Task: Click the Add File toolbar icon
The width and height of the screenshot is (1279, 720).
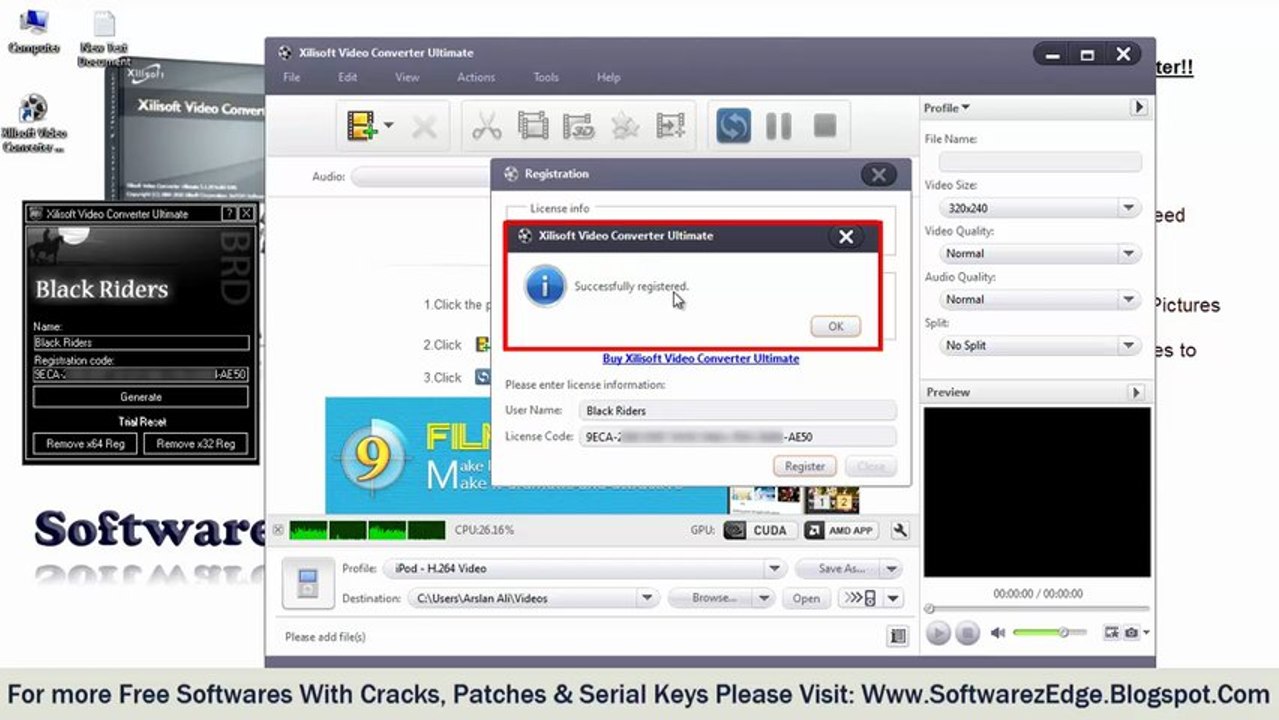Action: click(361, 126)
